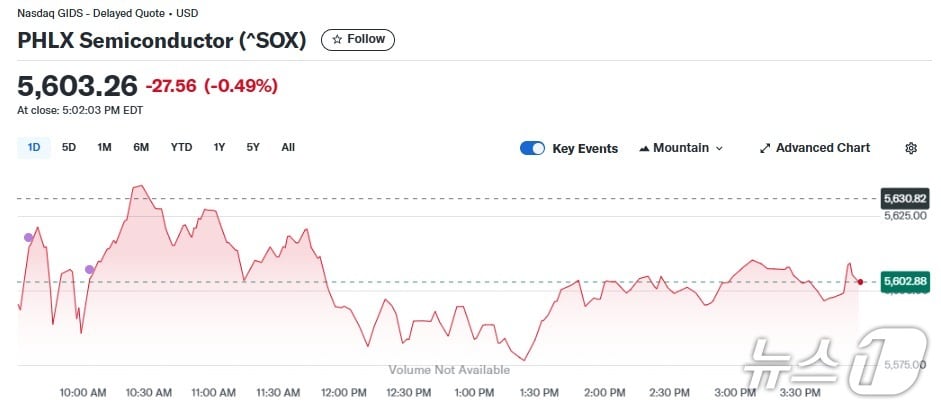Click the green 5,602.88 price label
This screenshot has height=409, width=941.
point(904,282)
